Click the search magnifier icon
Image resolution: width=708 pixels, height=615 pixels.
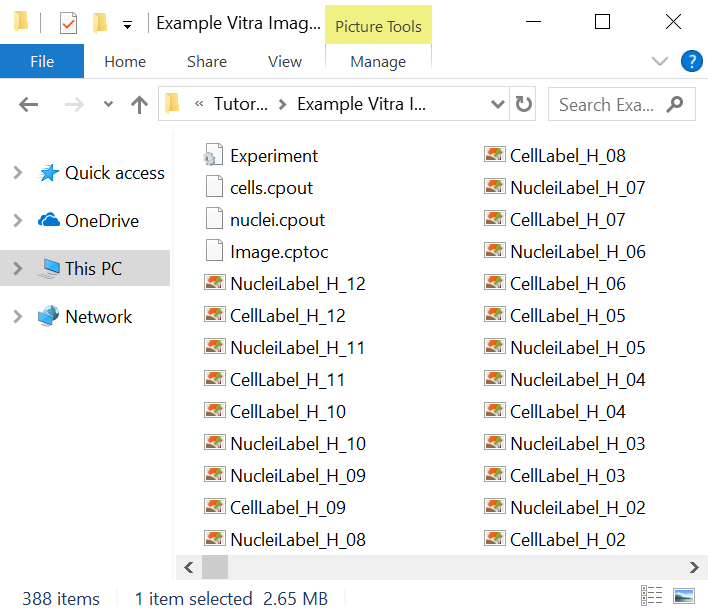click(x=677, y=104)
